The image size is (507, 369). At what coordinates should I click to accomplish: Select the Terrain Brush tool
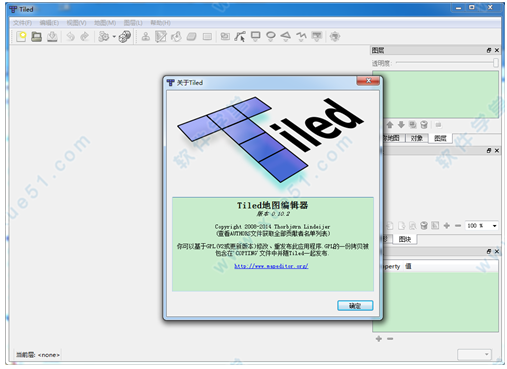161,36
